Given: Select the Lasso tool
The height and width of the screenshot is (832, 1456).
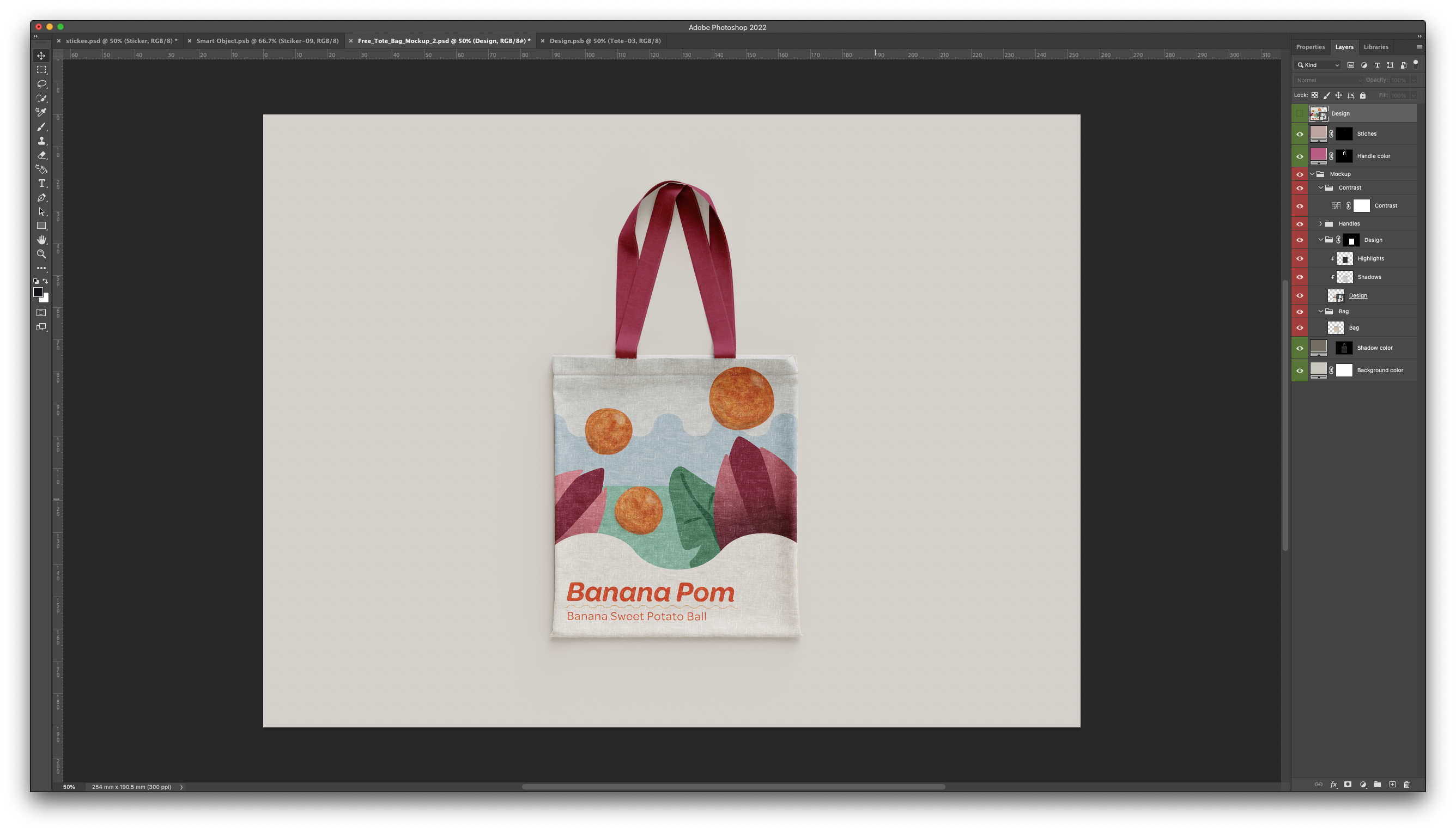Looking at the screenshot, I should (x=41, y=84).
